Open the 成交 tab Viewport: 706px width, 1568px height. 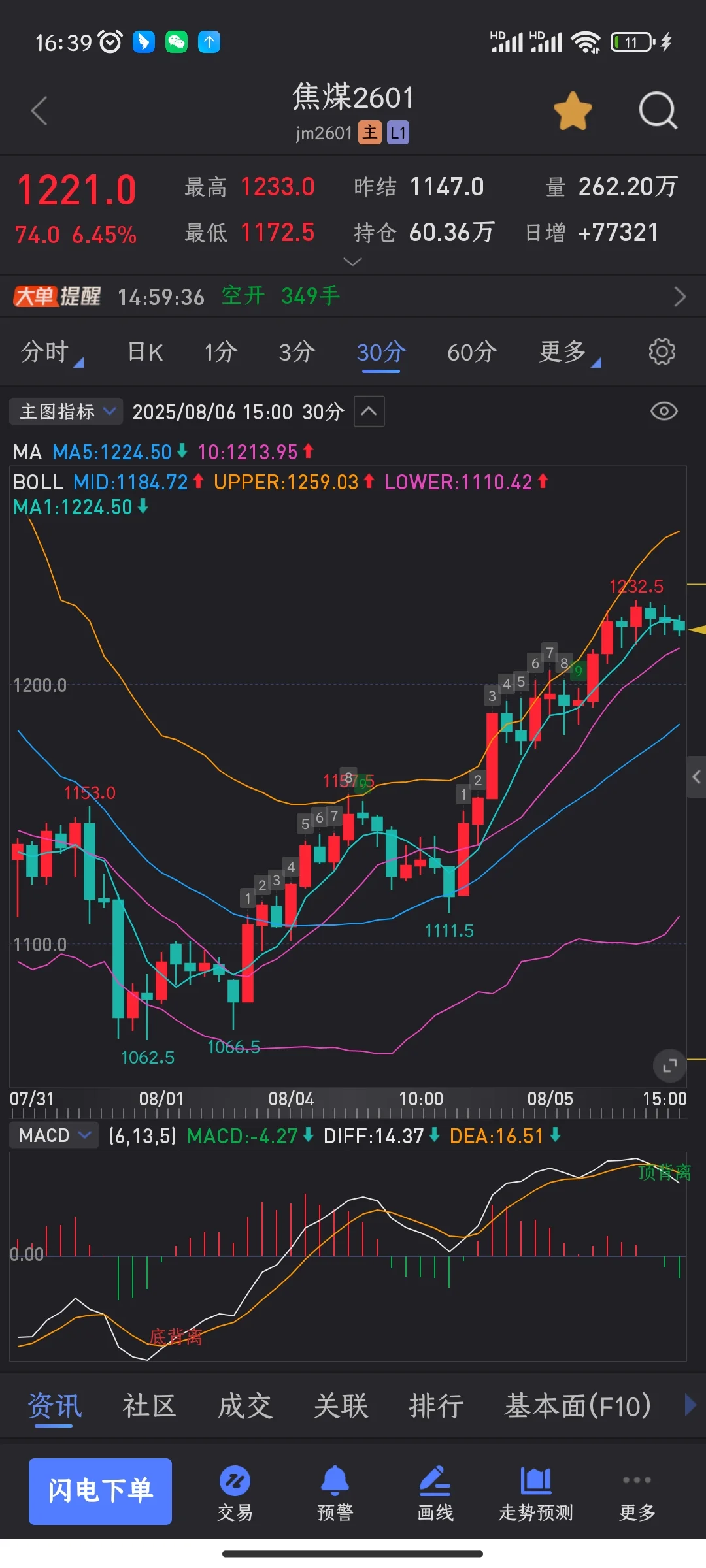click(x=245, y=1406)
